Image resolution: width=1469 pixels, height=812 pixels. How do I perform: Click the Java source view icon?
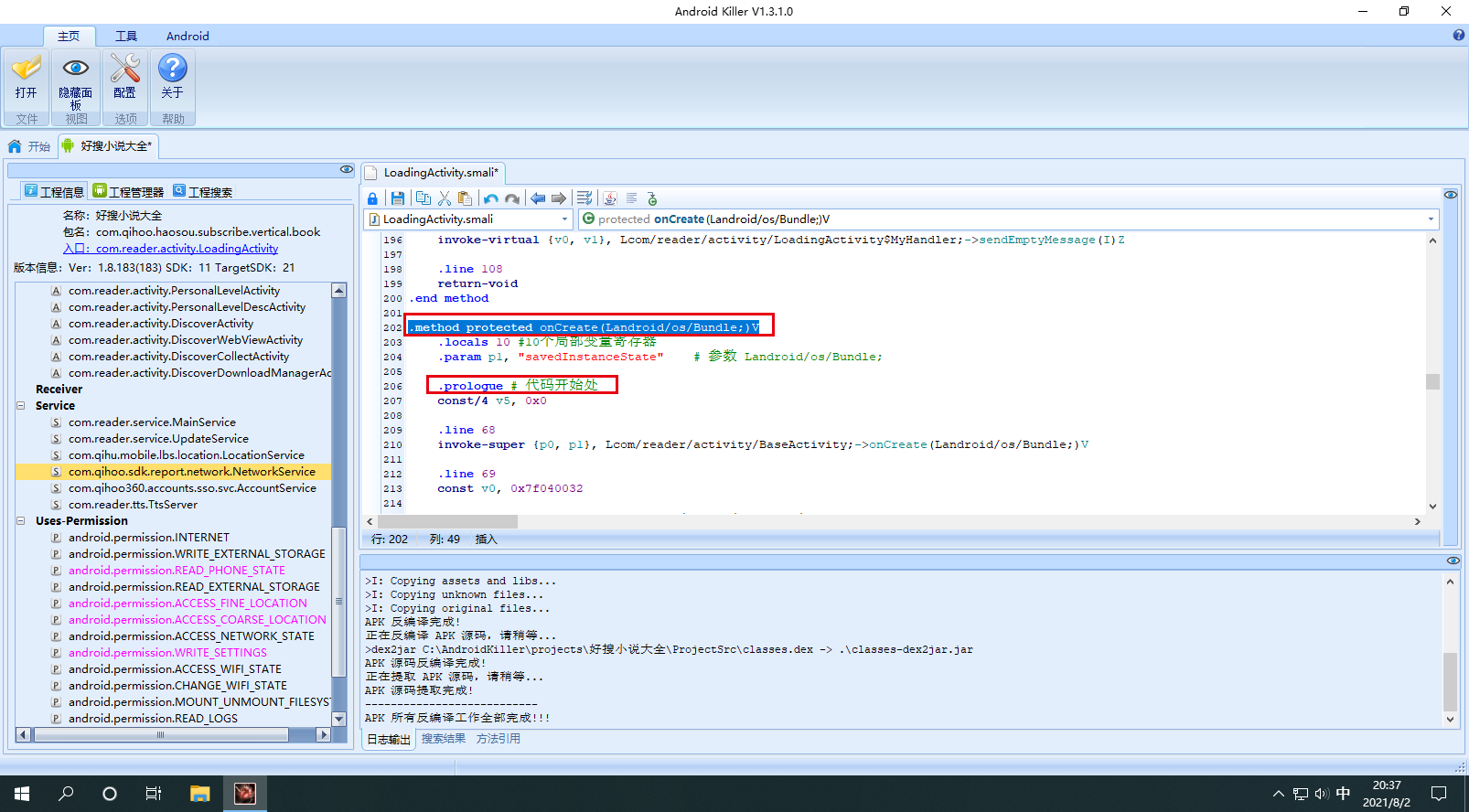(x=610, y=198)
